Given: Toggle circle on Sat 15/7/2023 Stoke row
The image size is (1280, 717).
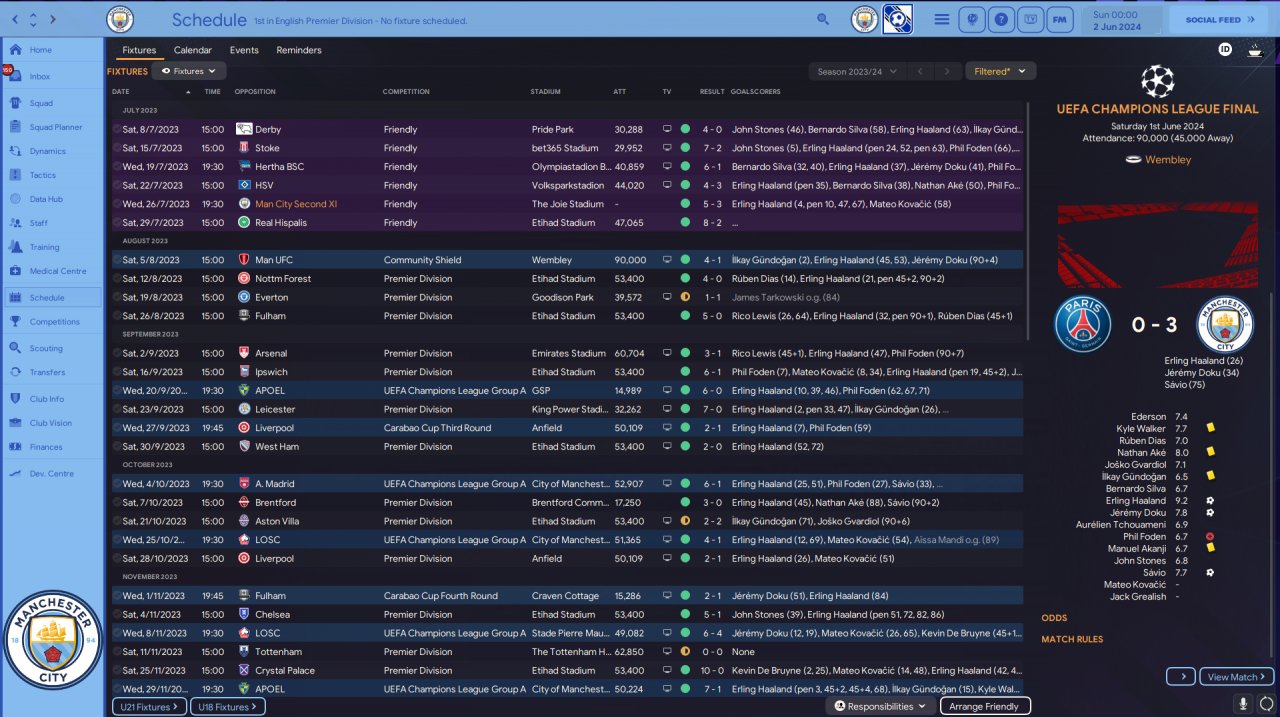Looking at the screenshot, I should tap(117, 148).
